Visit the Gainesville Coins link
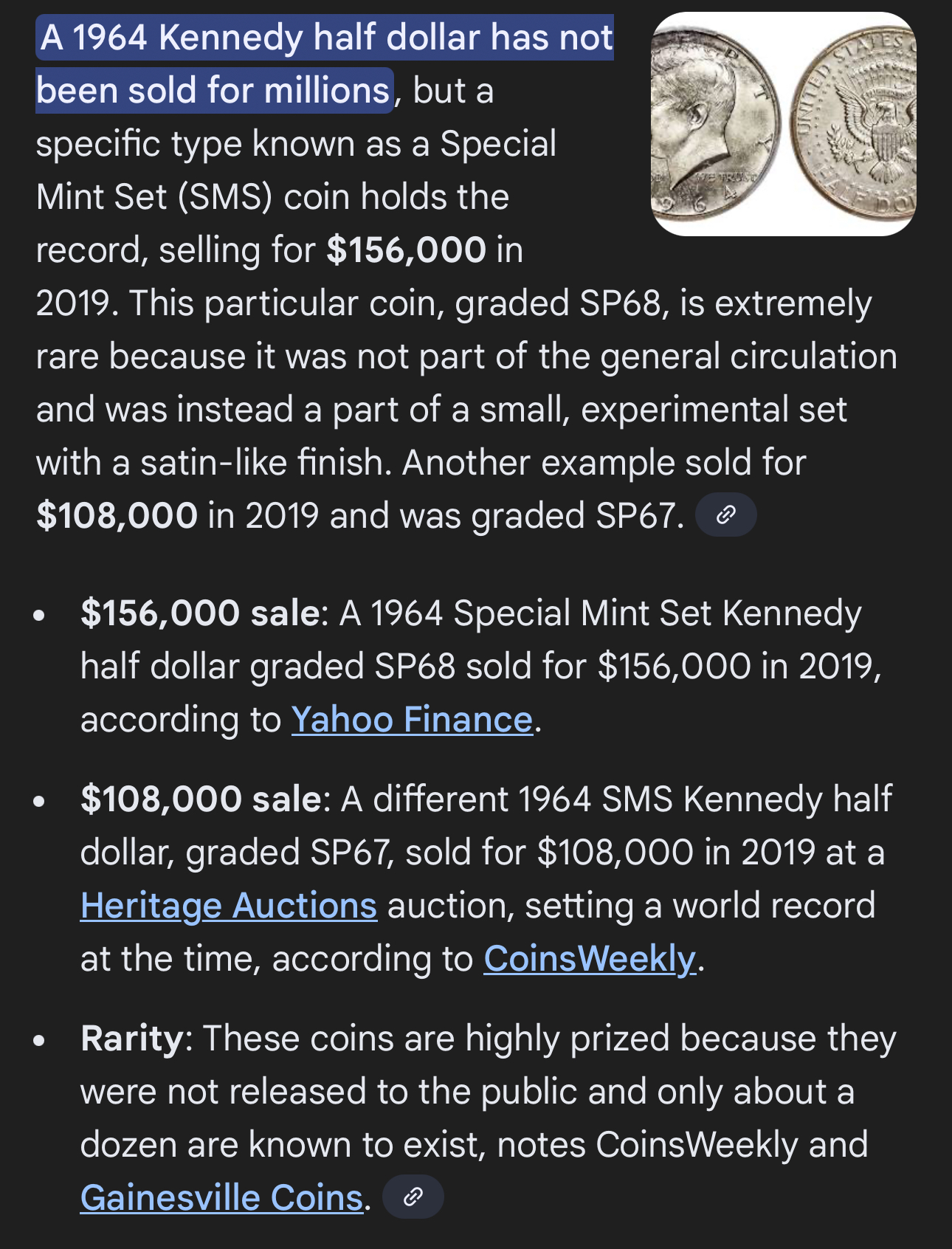The image size is (952, 1249). (x=221, y=1197)
